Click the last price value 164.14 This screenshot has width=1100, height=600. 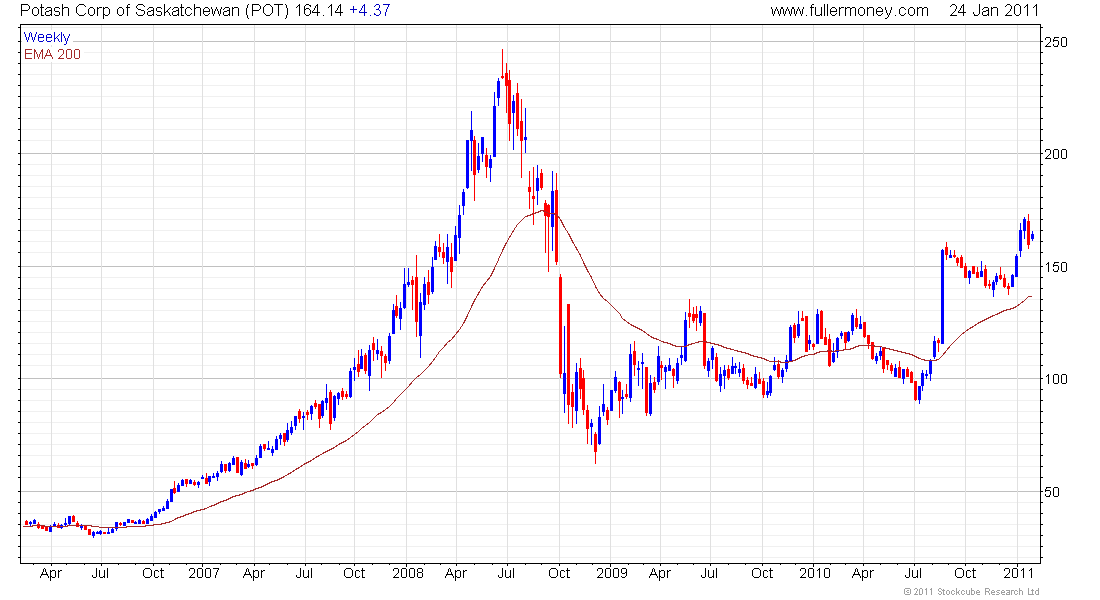pyautogui.click(x=319, y=11)
